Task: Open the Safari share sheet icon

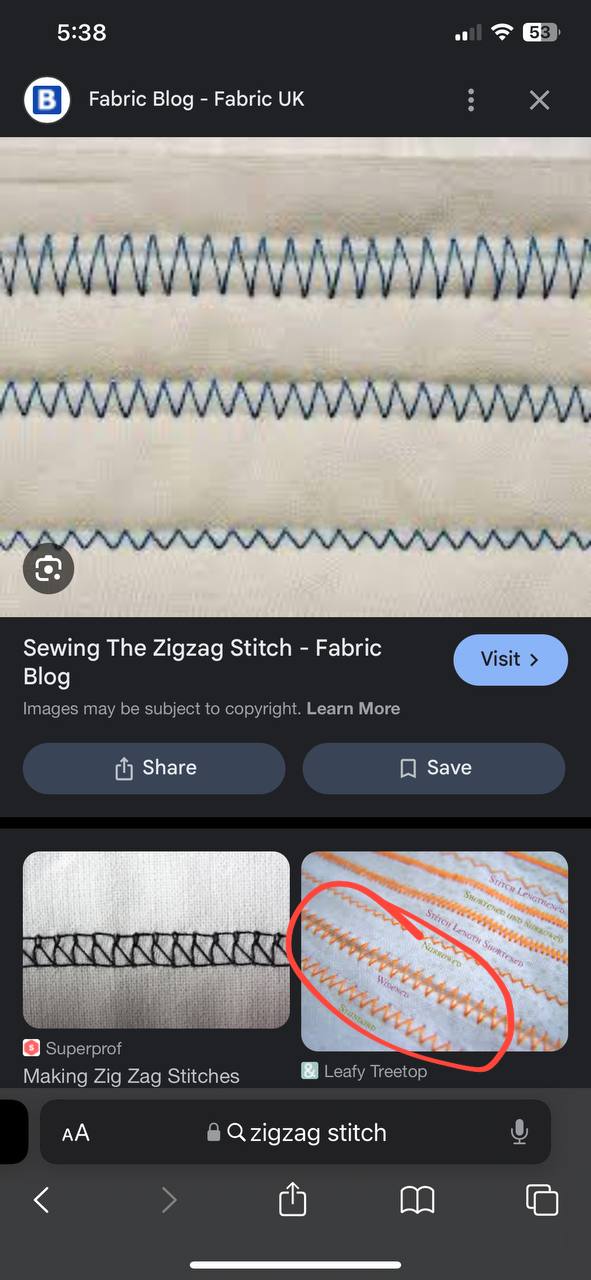Action: [292, 1199]
